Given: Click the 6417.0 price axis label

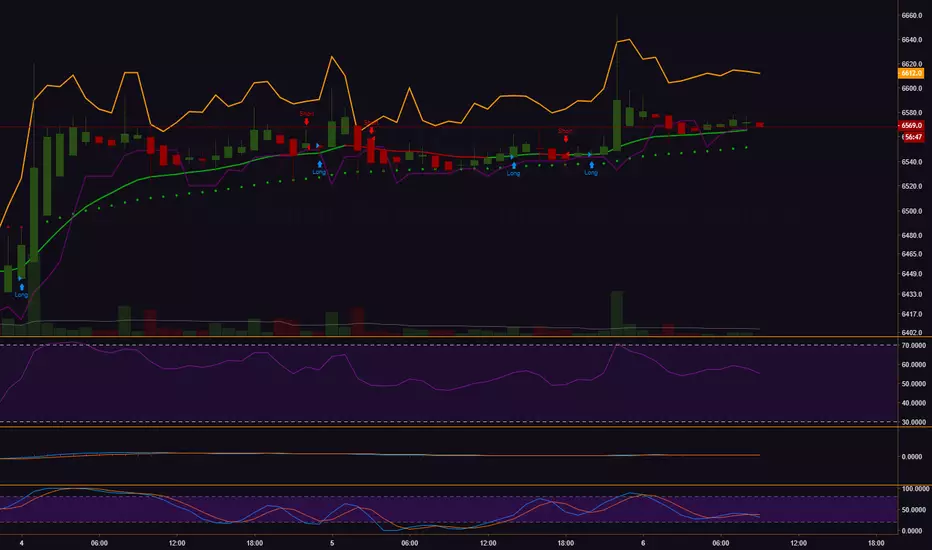Looking at the screenshot, I should coord(912,314).
